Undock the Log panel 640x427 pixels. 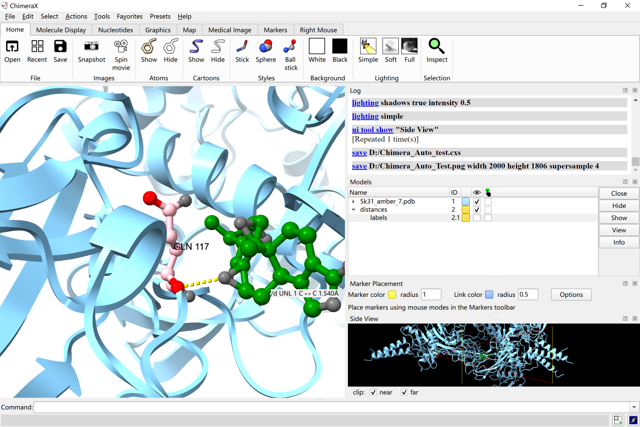(x=625, y=90)
